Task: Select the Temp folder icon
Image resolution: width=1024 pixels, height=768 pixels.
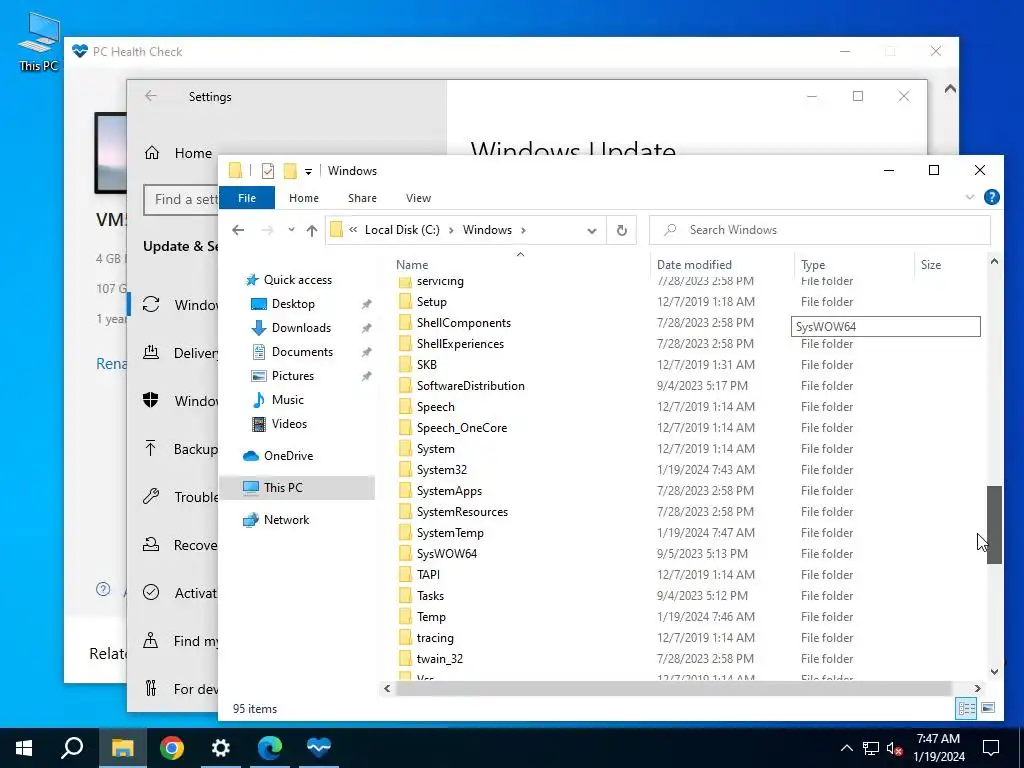Action: point(405,616)
